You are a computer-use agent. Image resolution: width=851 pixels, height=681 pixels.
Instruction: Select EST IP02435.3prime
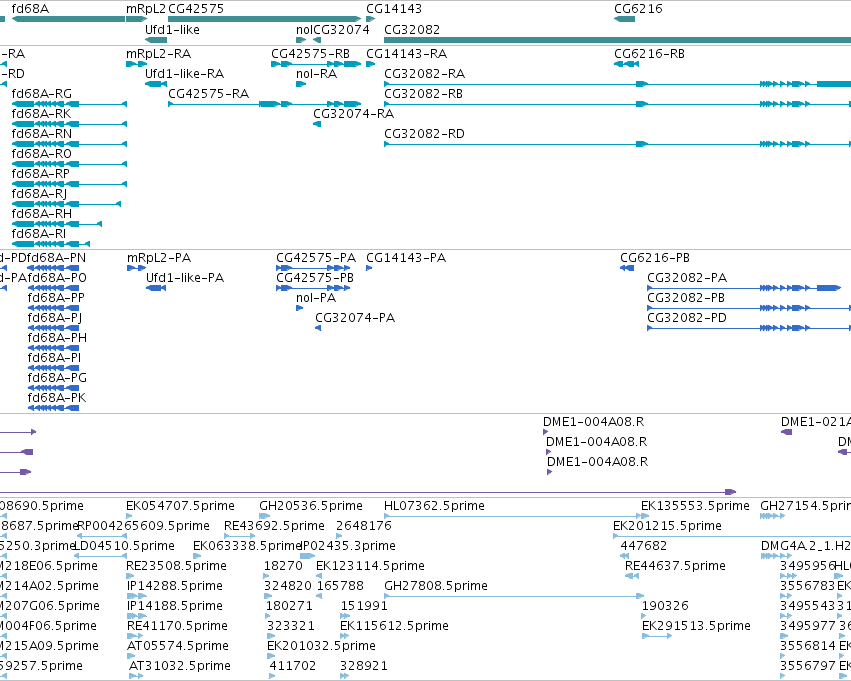(x=308, y=556)
